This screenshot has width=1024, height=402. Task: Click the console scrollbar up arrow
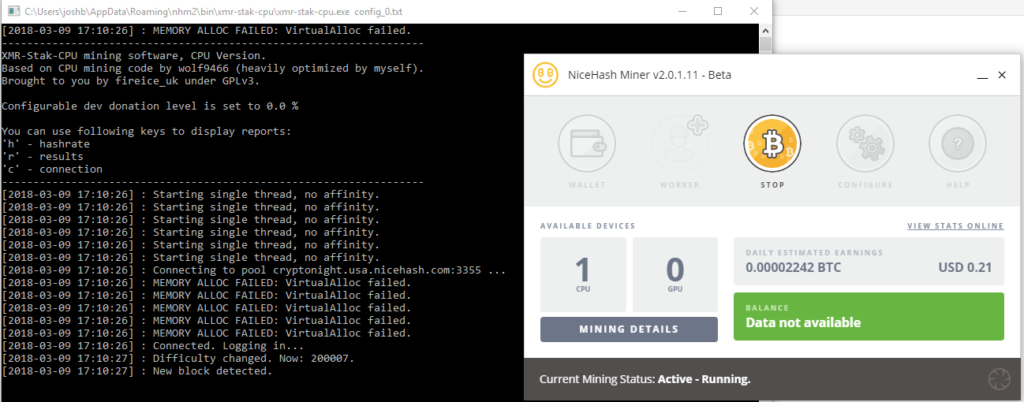765,30
